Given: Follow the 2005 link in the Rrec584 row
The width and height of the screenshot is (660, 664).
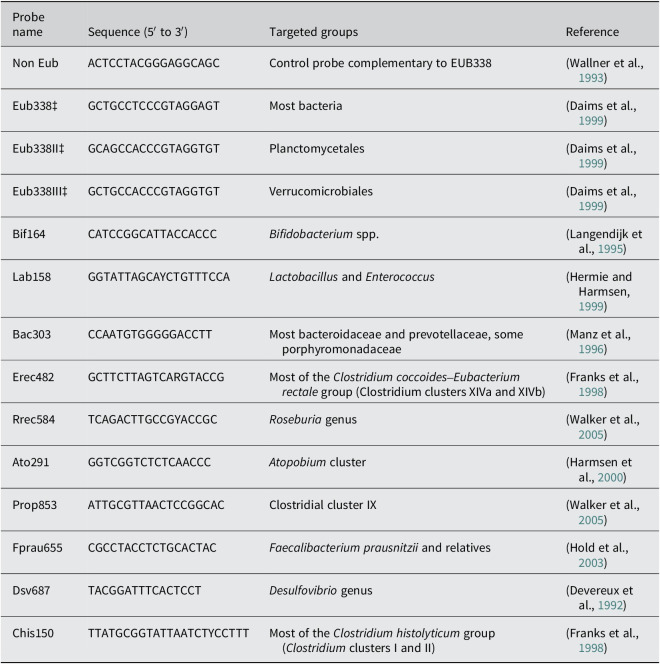Looking at the screenshot, I should tap(591, 435).
